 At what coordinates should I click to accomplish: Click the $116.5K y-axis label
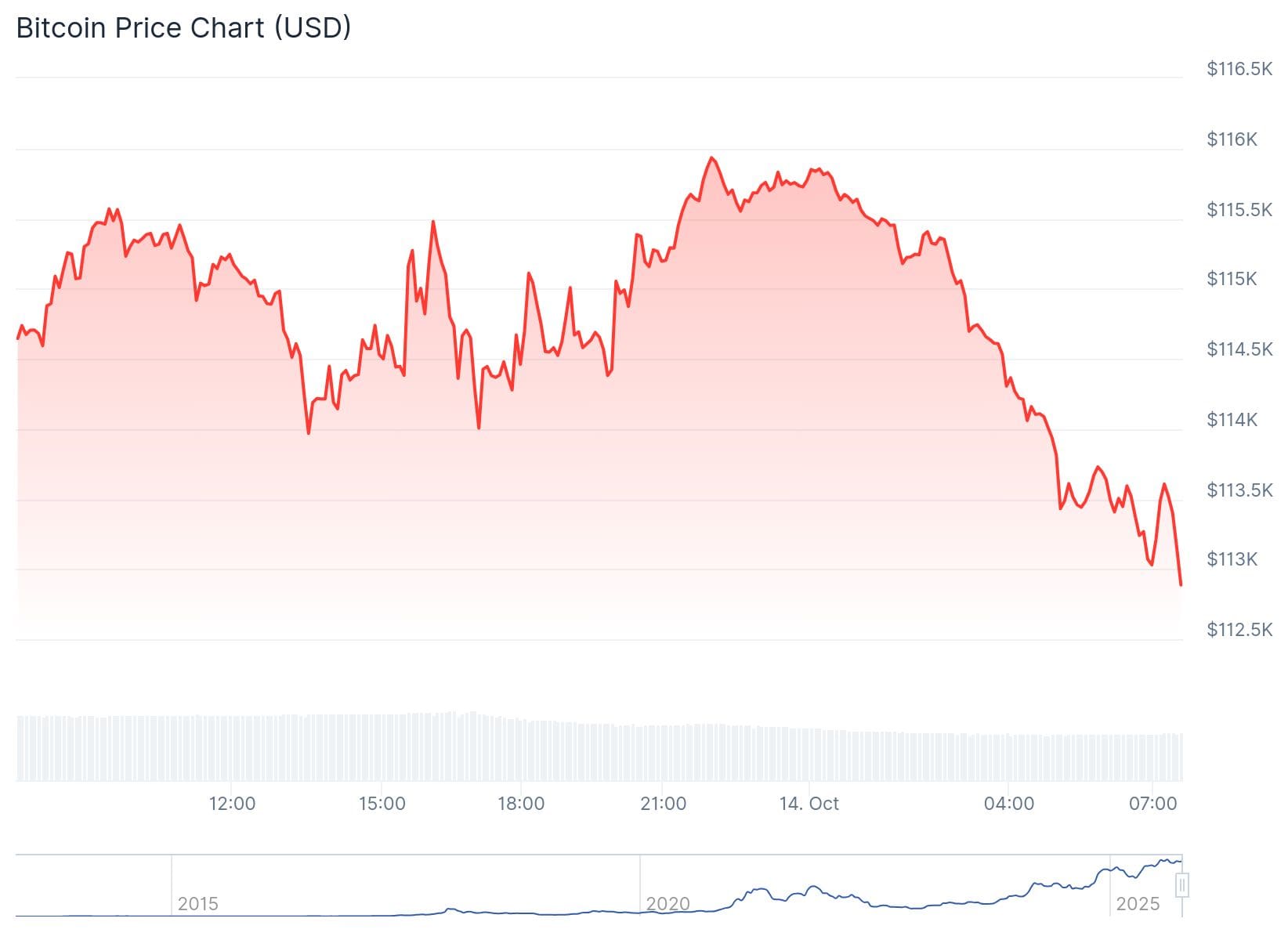(1239, 69)
